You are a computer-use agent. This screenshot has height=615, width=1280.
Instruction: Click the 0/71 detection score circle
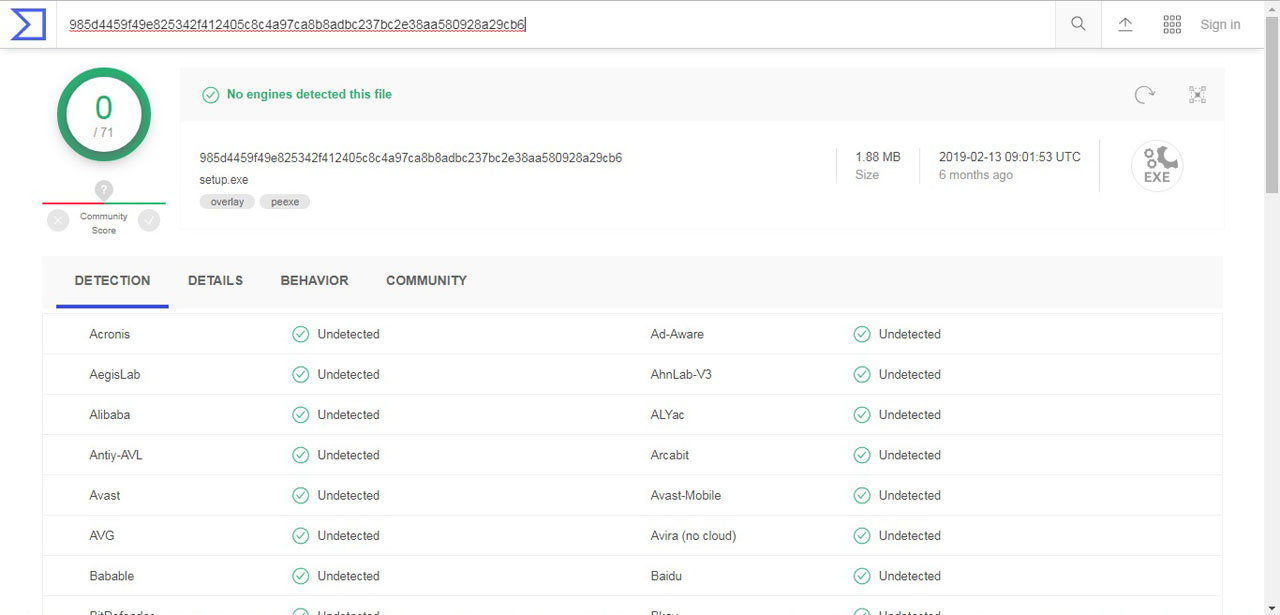(104, 114)
